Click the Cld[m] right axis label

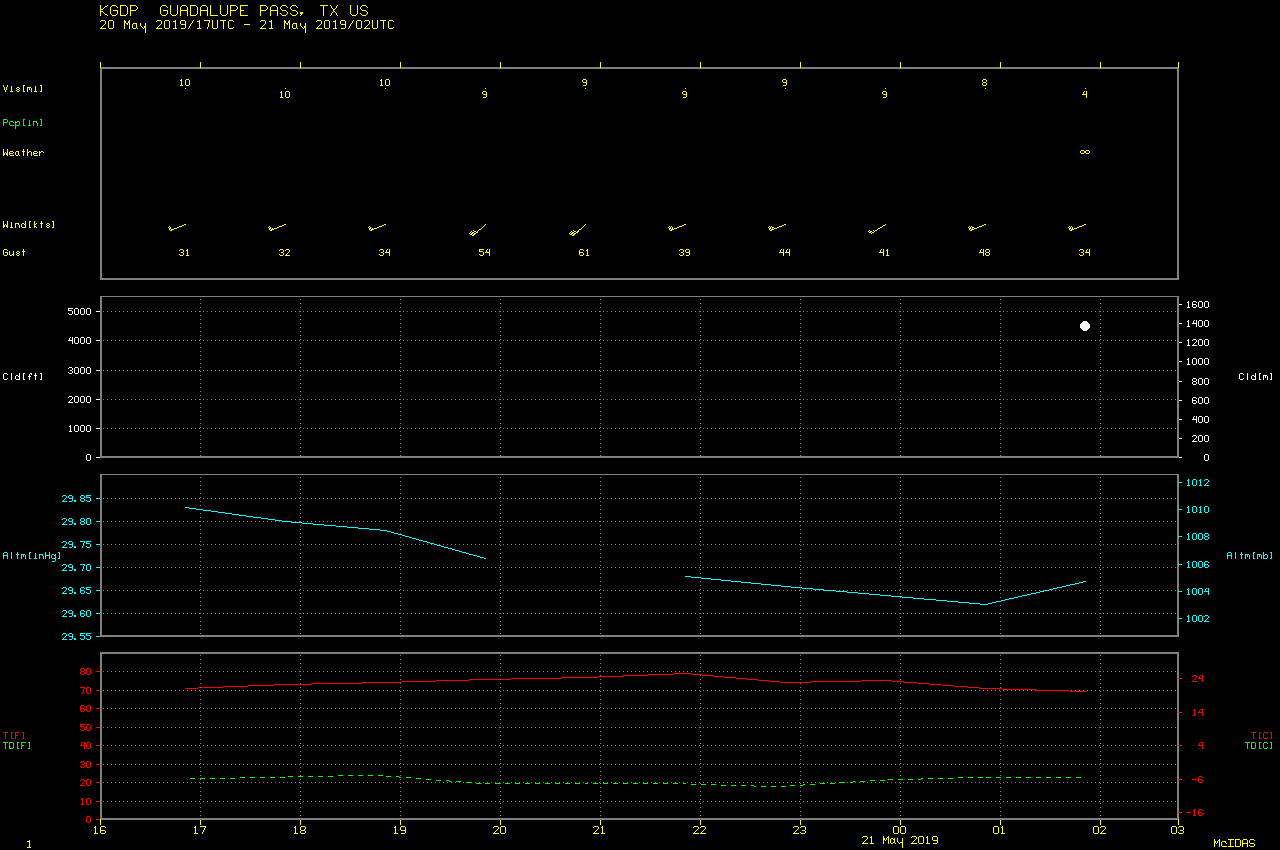coord(1255,377)
